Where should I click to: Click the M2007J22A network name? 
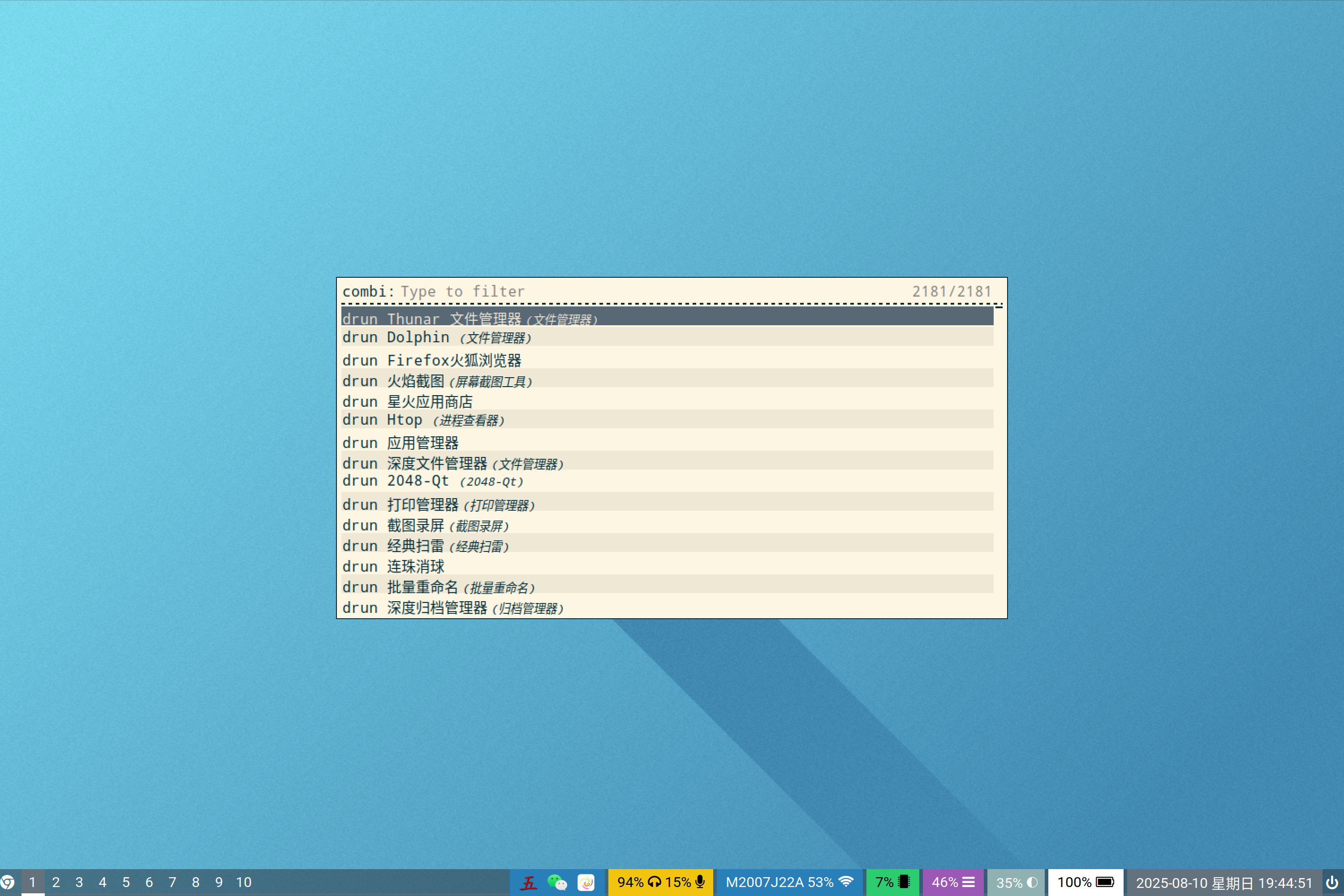[765, 882]
